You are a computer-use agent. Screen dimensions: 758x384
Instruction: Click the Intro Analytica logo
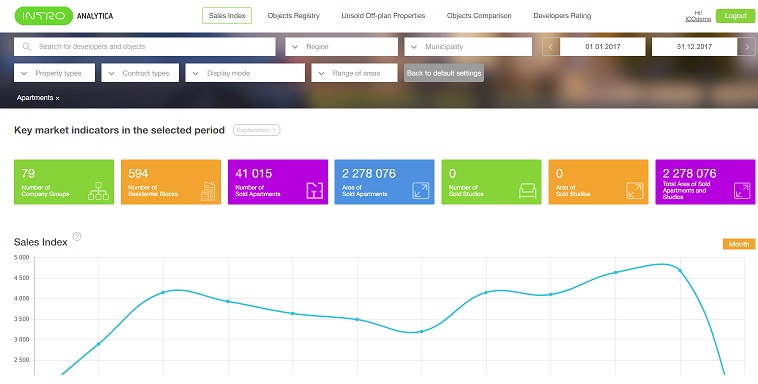tap(64, 16)
